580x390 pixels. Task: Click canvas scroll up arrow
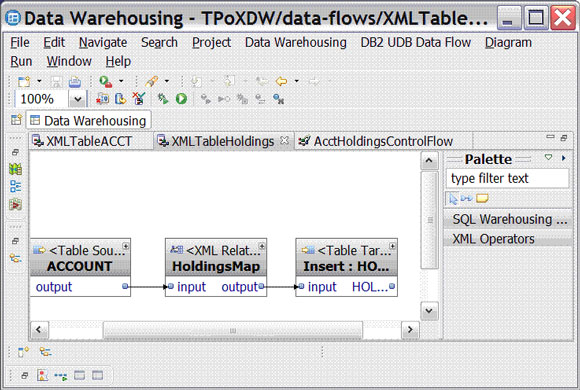pyautogui.click(x=429, y=160)
